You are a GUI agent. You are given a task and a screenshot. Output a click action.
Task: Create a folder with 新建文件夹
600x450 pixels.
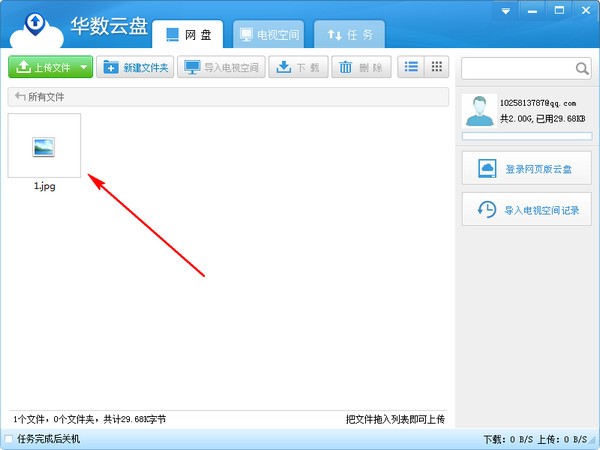click(x=135, y=67)
